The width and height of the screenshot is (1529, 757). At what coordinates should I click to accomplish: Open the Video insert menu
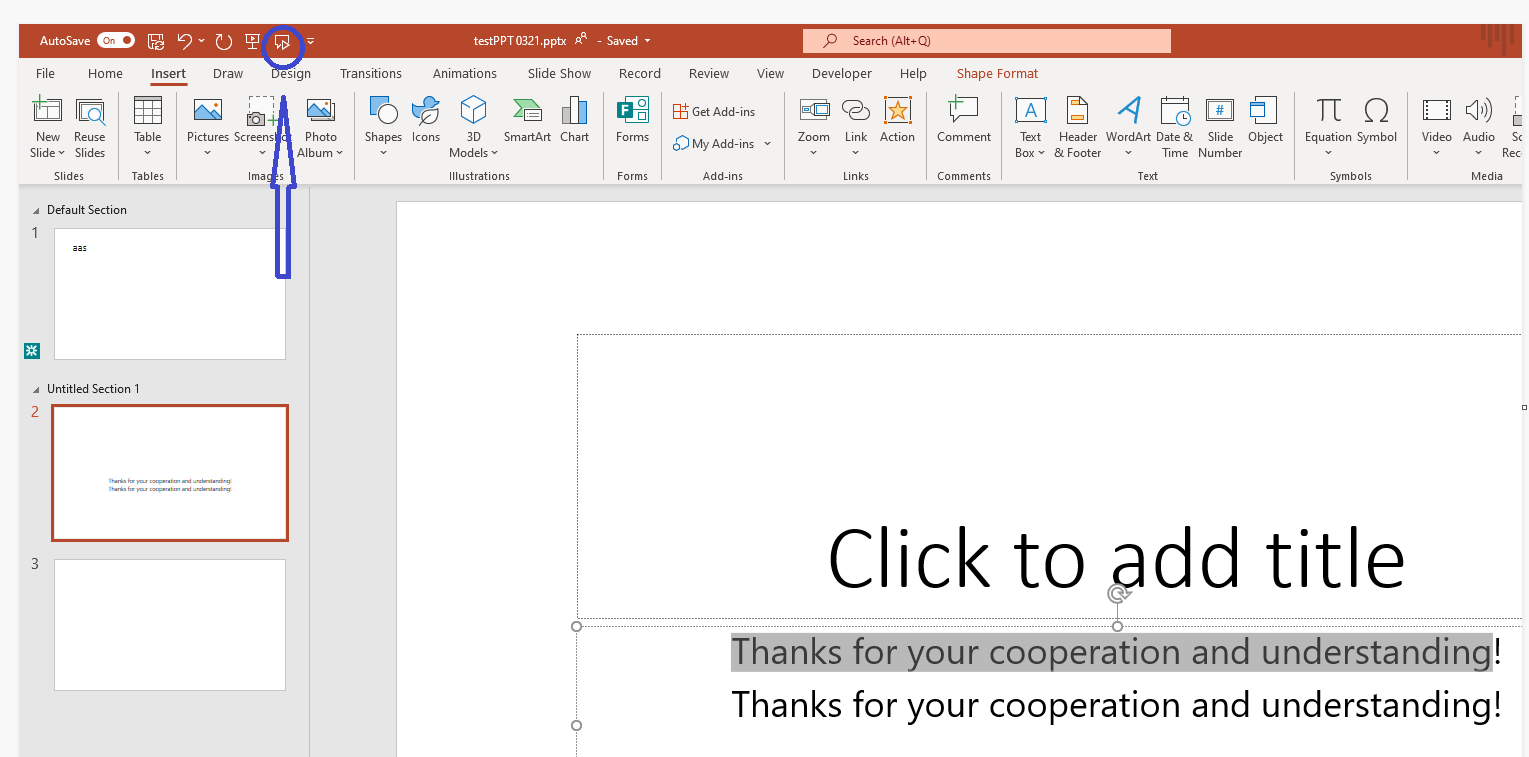(1436, 127)
